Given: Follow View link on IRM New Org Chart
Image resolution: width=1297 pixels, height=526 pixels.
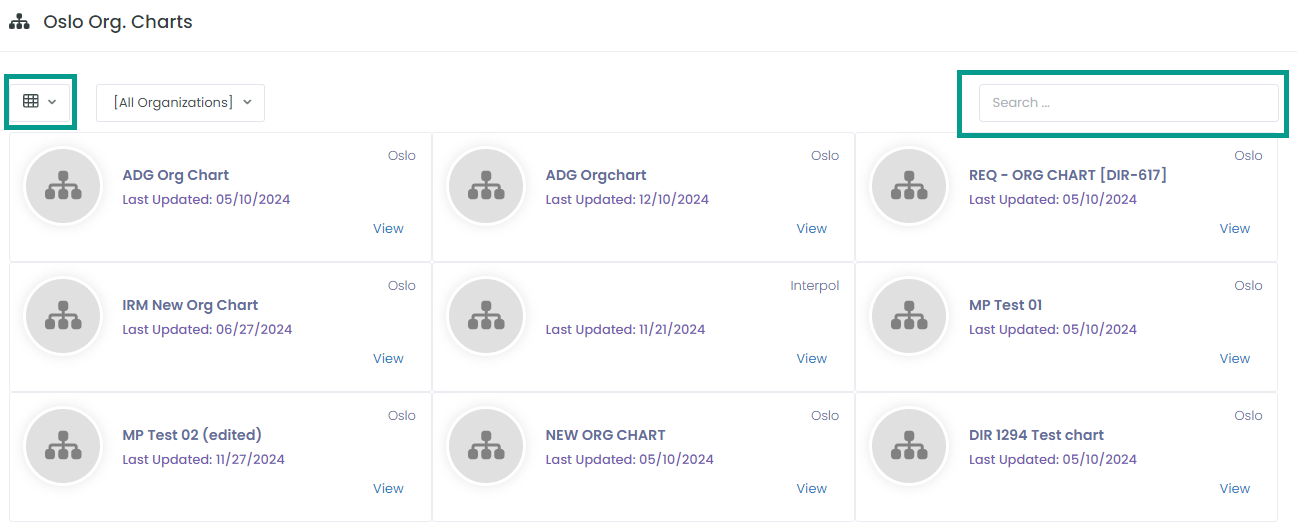Looking at the screenshot, I should coord(388,359).
